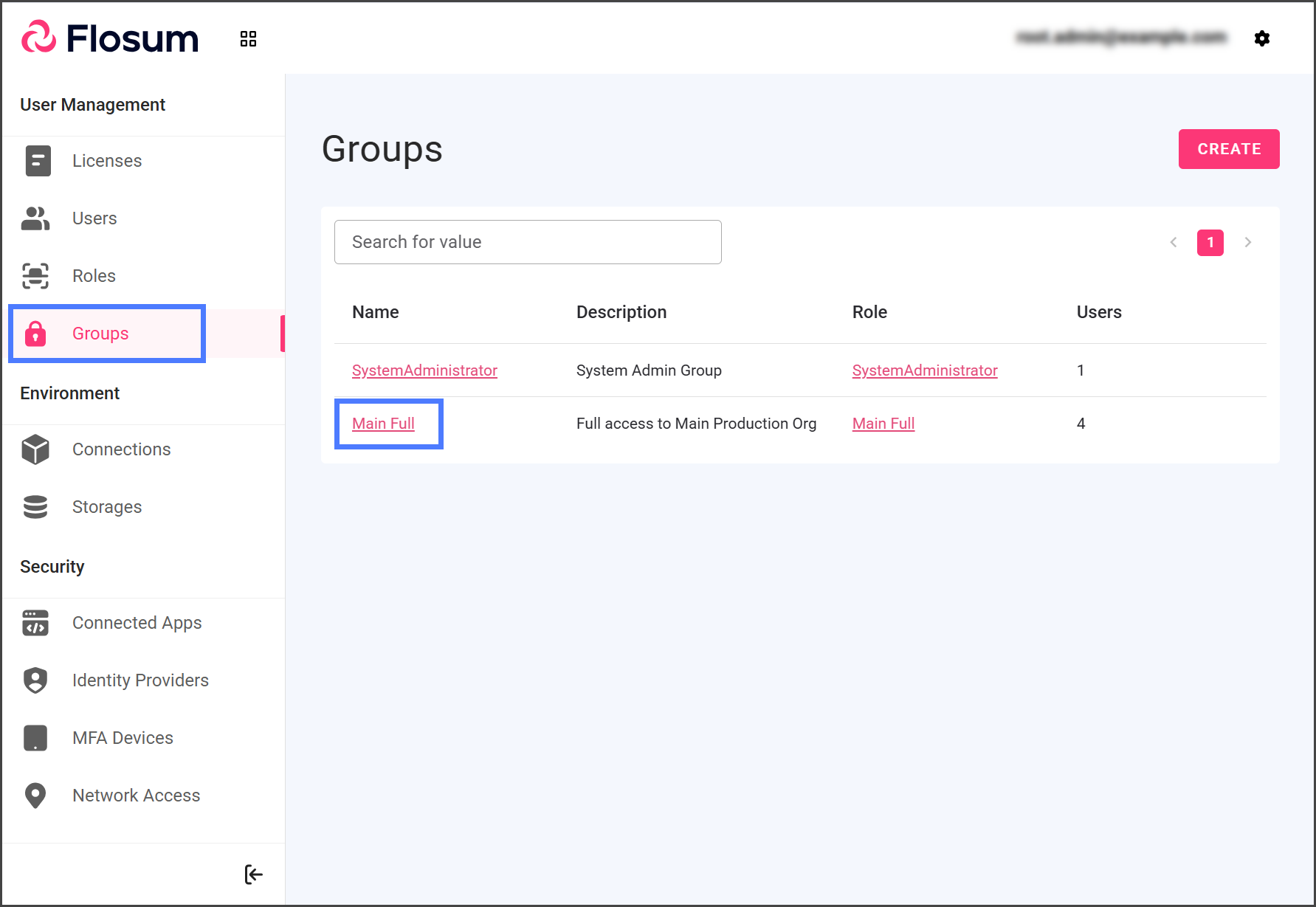Click the Search for value field
The height and width of the screenshot is (907, 1316).
pos(528,242)
